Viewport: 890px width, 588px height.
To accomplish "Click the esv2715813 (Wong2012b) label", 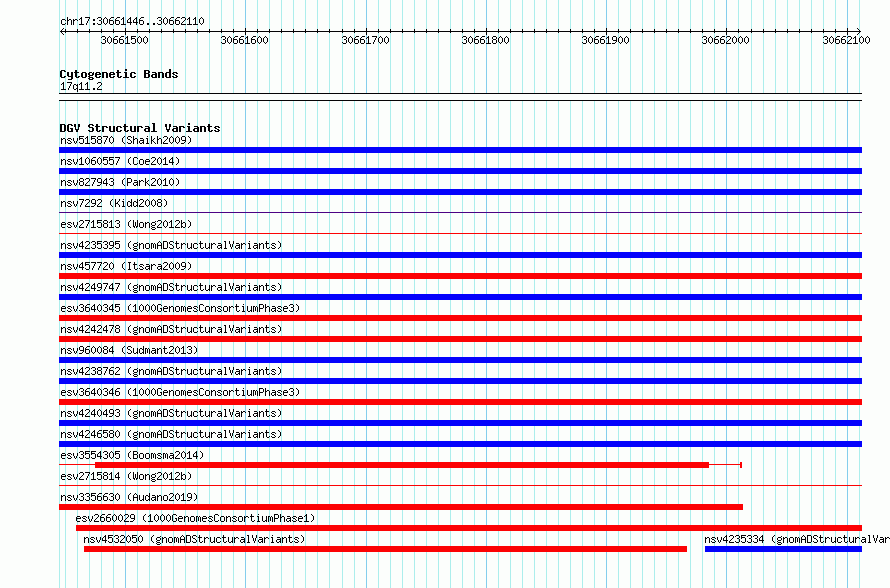I will [126, 224].
